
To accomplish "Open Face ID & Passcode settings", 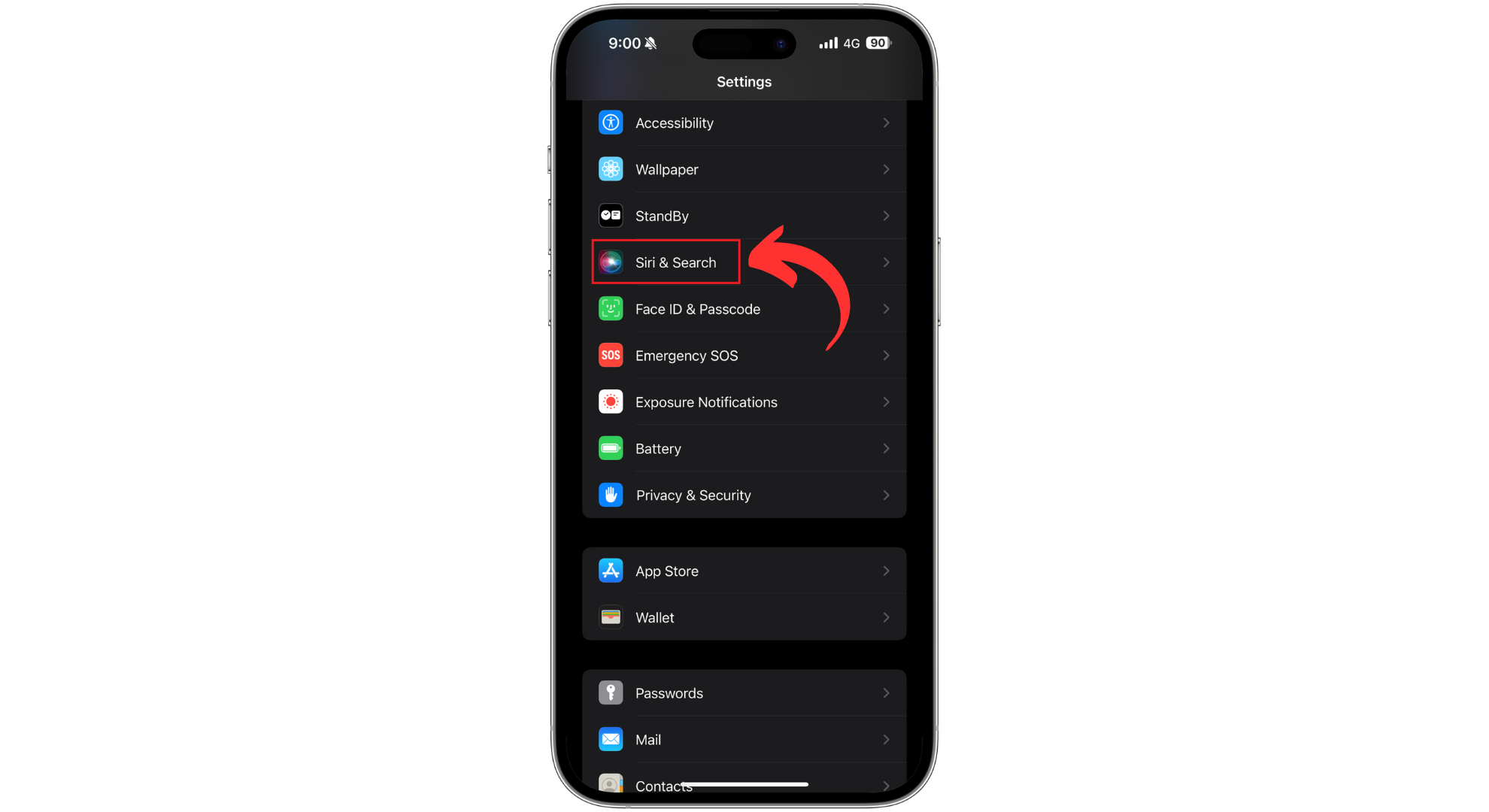I will tap(744, 309).
